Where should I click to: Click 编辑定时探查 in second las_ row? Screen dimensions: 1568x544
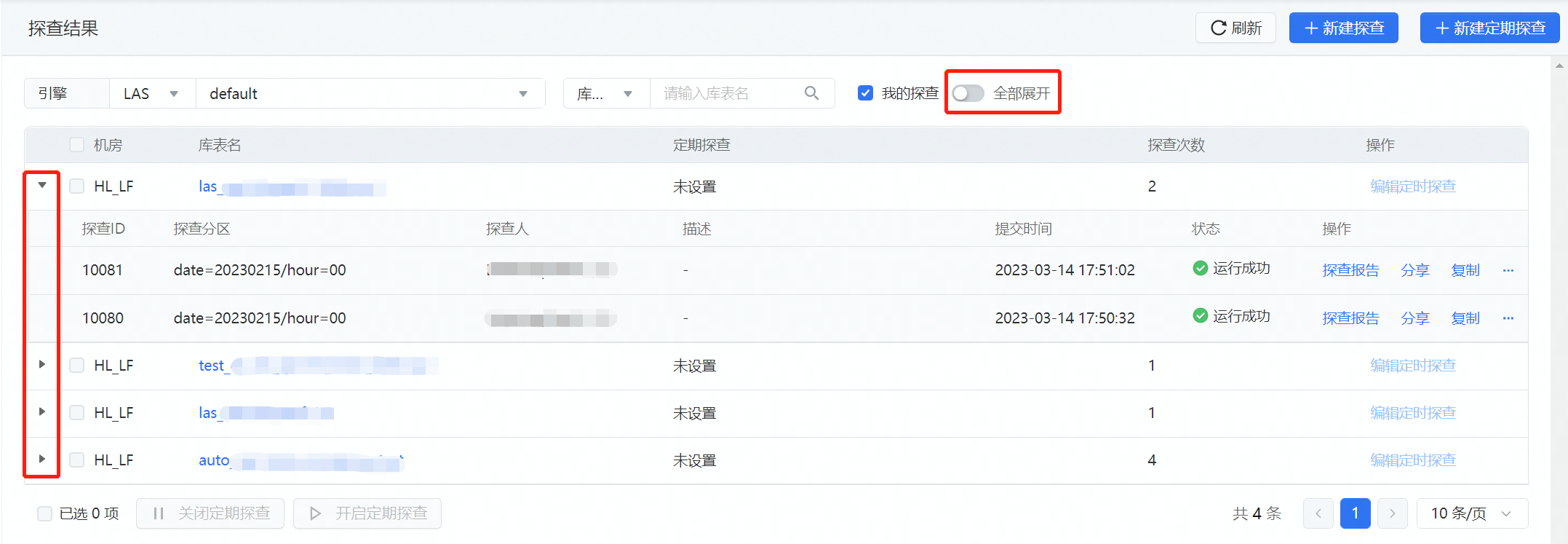[x=1413, y=413]
